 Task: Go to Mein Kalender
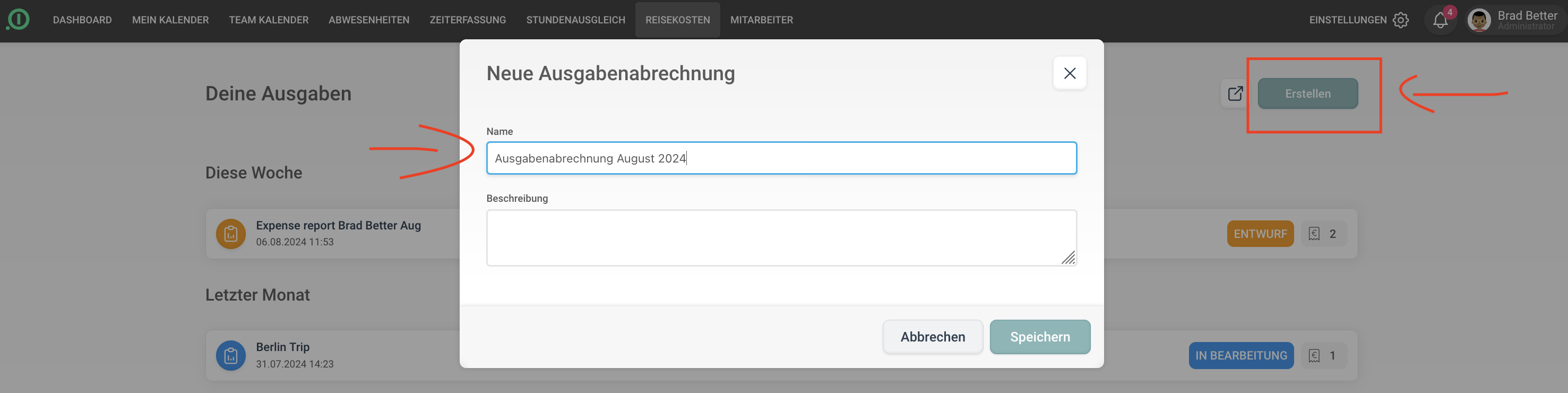(x=170, y=20)
